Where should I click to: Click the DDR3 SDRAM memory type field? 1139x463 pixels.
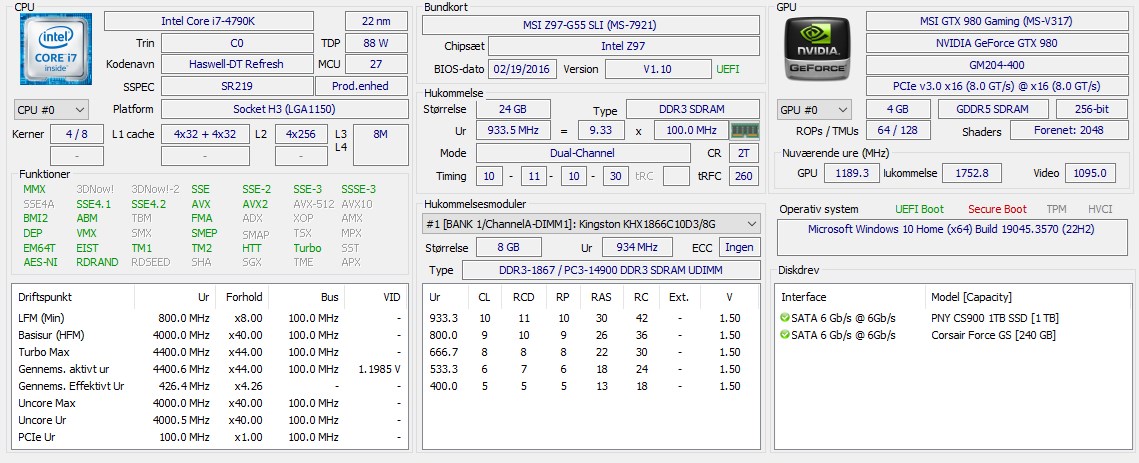click(693, 109)
